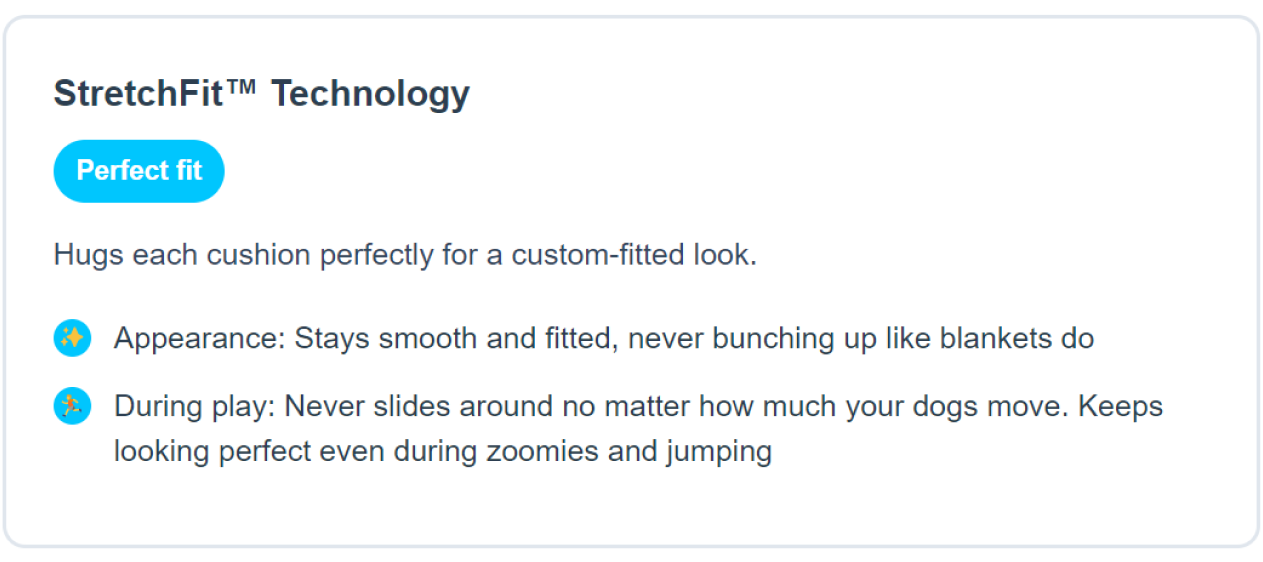The image size is (1263, 562).
Task: Click the sparkles icon beside Appearance
Action: pyautogui.click(x=72, y=338)
